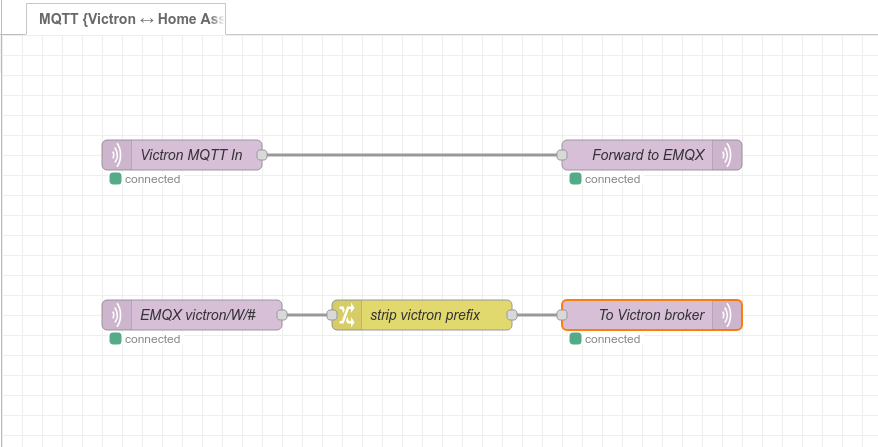Click input port of Forward to EMQX node
The width and height of the screenshot is (878, 447).
click(562, 155)
